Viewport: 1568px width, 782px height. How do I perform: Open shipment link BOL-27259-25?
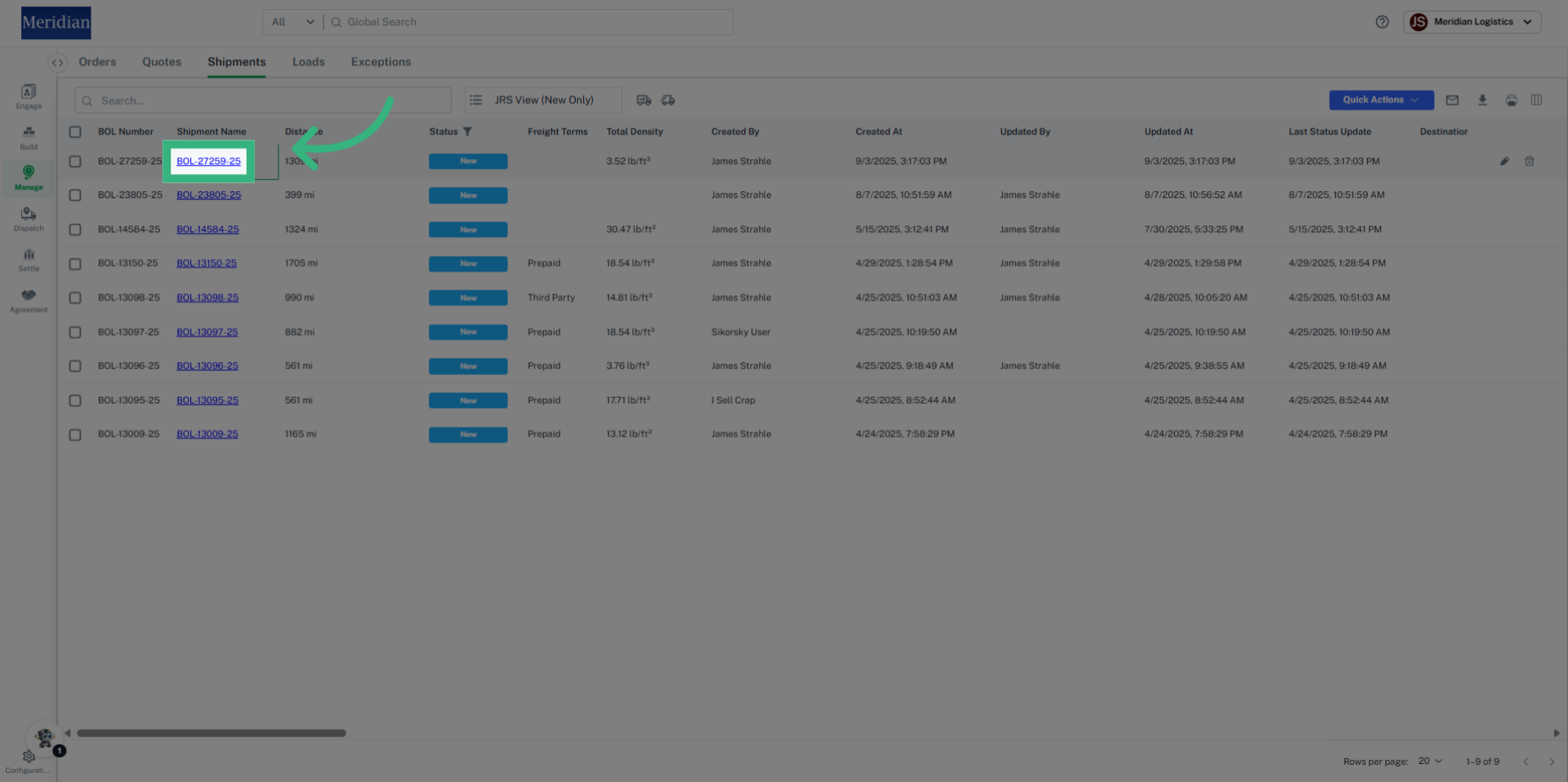pyautogui.click(x=208, y=161)
